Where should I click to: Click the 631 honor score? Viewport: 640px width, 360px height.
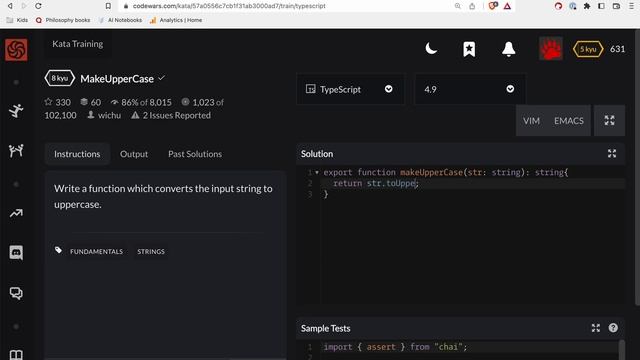click(x=618, y=49)
